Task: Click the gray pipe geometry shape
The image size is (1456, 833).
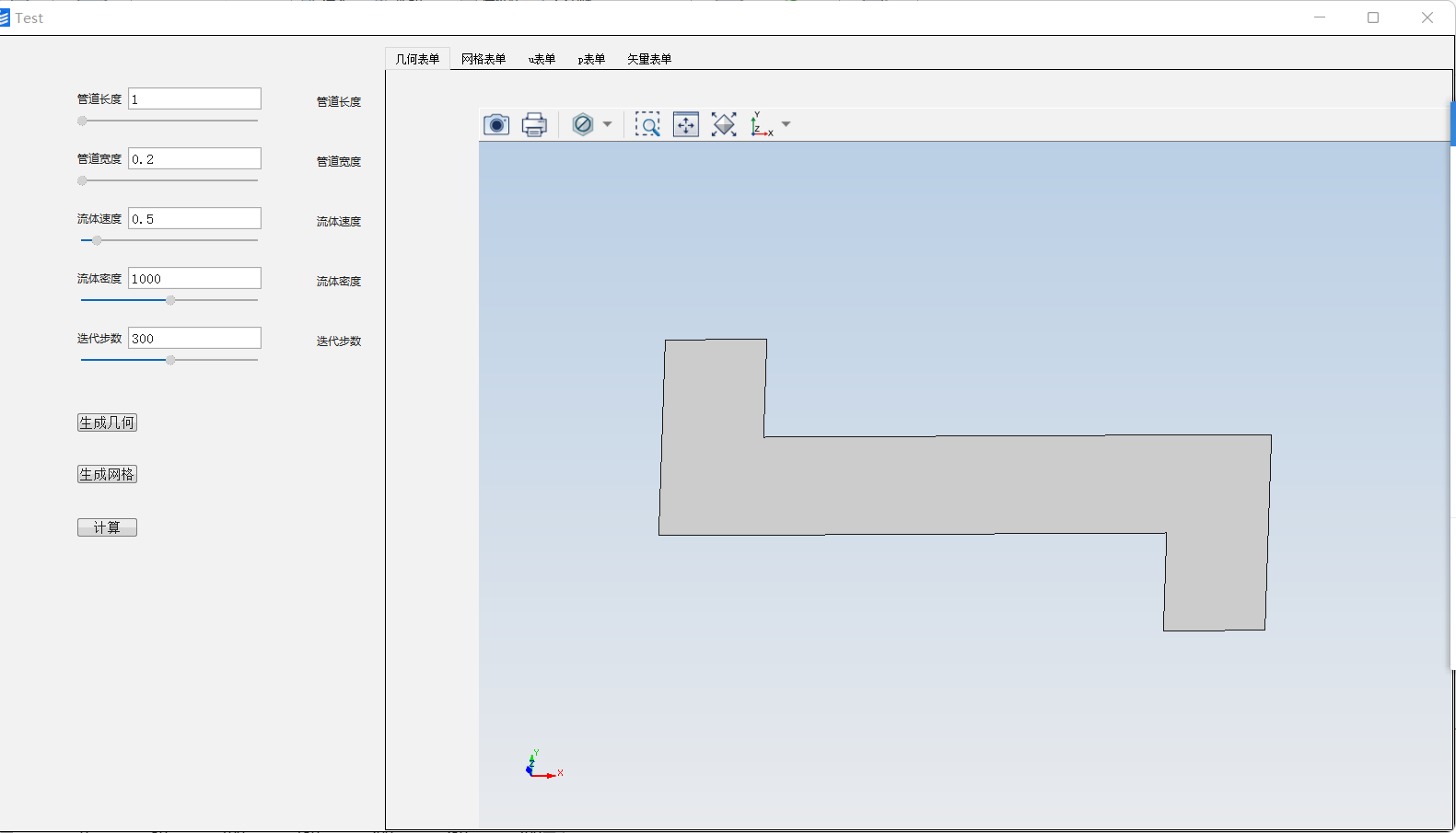Action: (x=964, y=484)
